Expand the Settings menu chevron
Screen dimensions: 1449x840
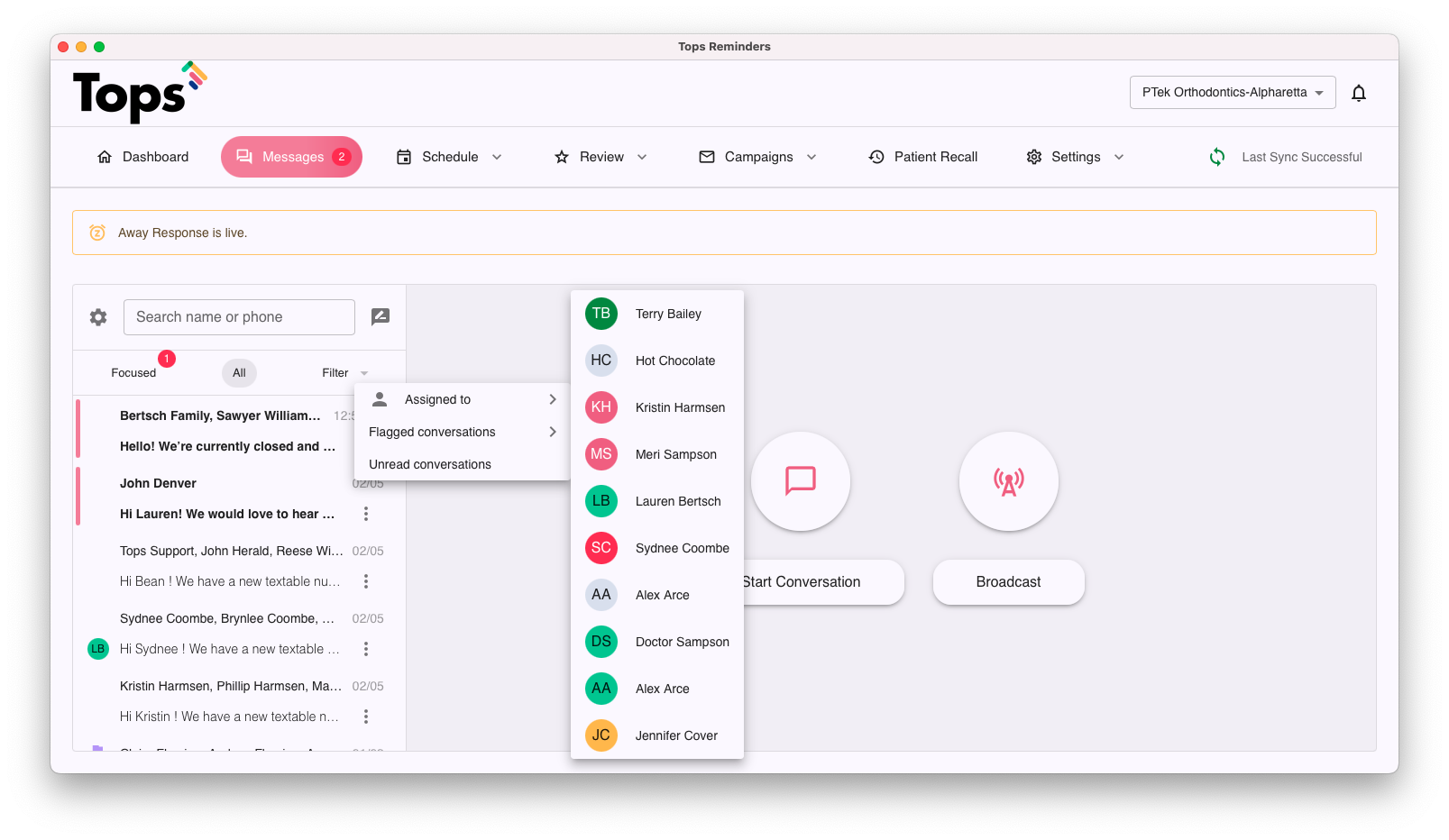[1119, 157]
